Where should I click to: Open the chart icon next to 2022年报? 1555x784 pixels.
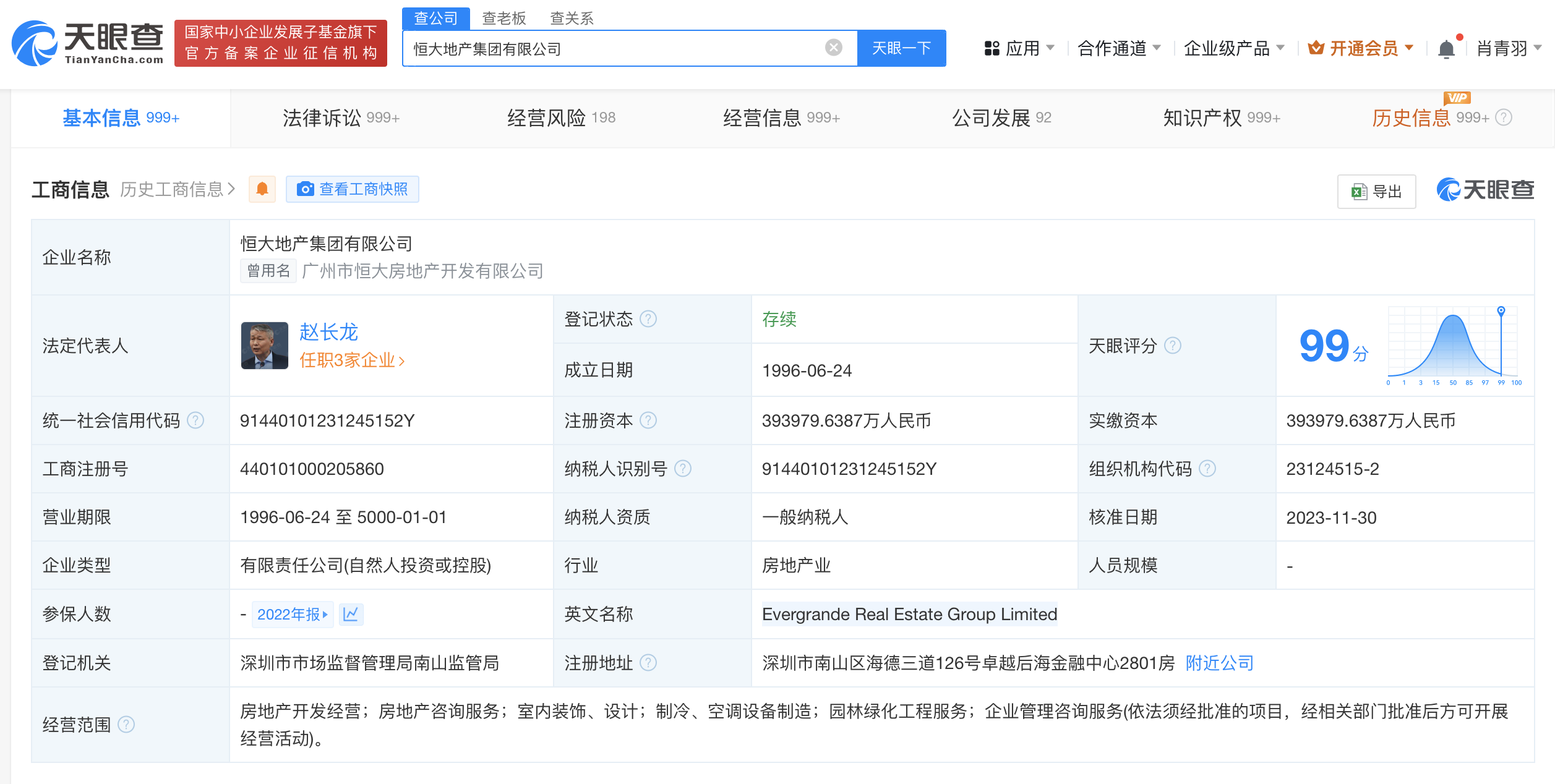tap(351, 614)
